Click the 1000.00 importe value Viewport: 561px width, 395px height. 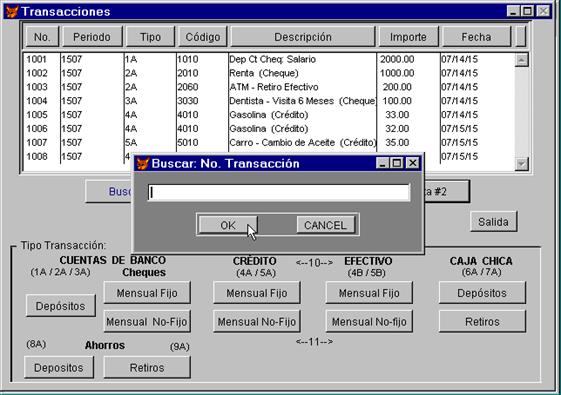click(x=397, y=73)
